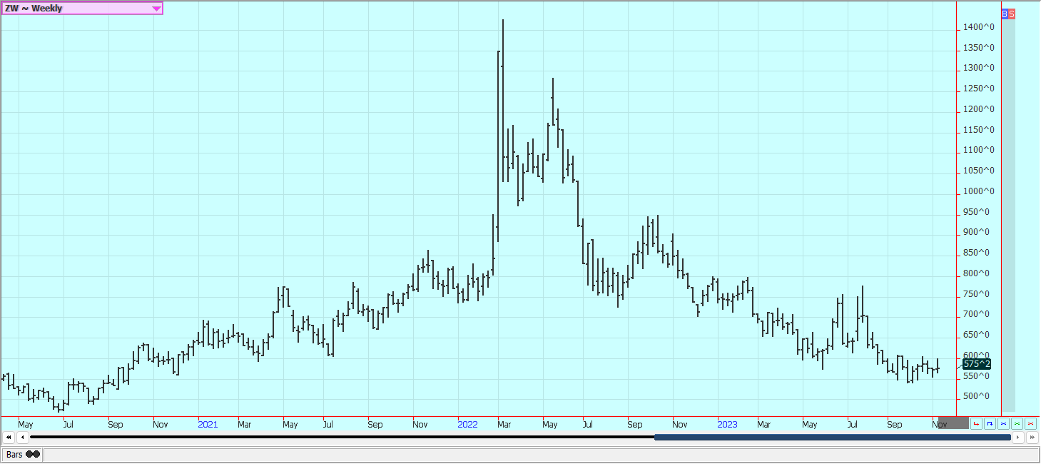Click the 2022 year label on time axis
This screenshot has width=1042, height=464.
(467, 424)
